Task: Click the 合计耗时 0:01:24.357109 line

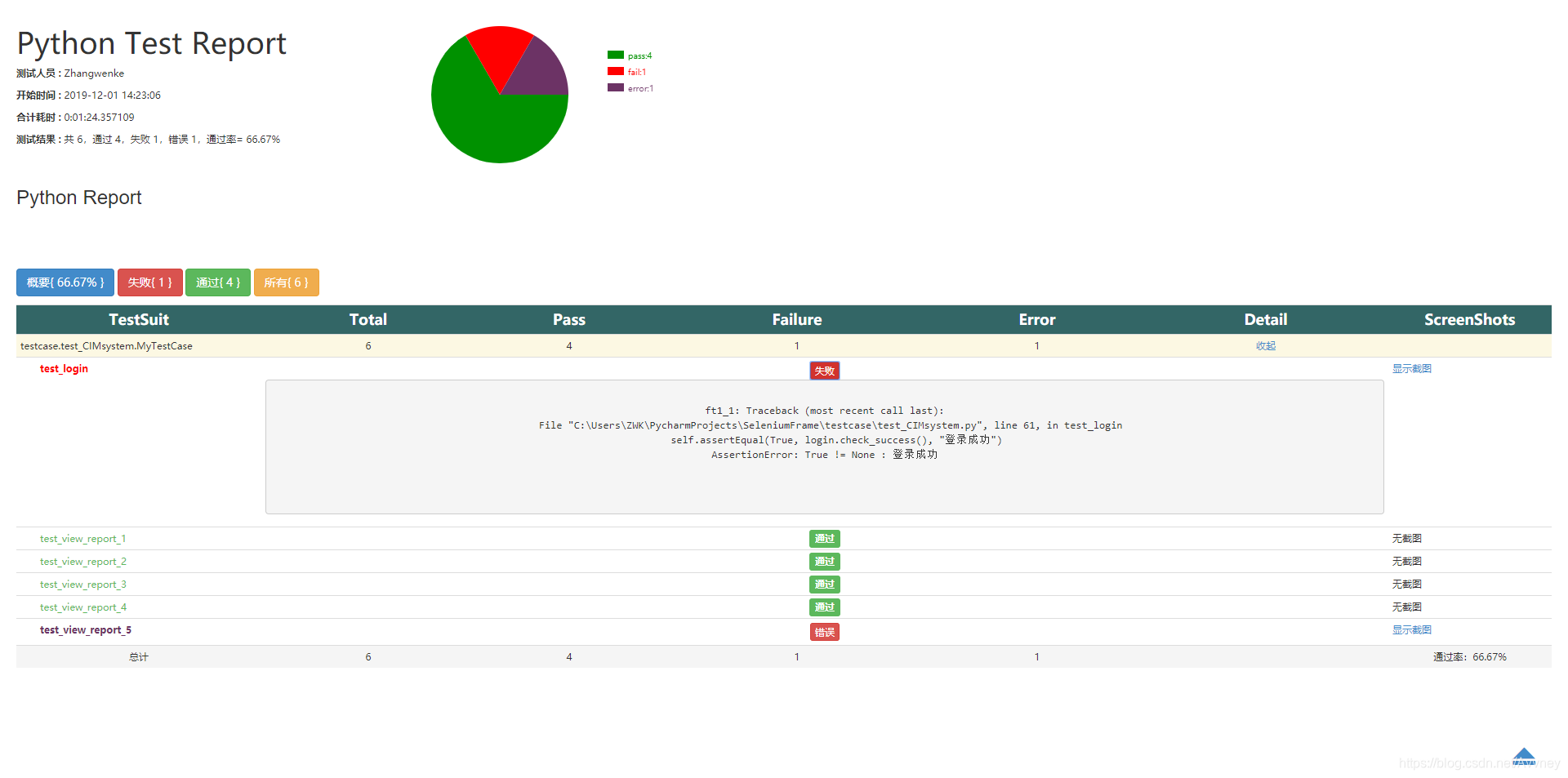Action: click(x=75, y=118)
